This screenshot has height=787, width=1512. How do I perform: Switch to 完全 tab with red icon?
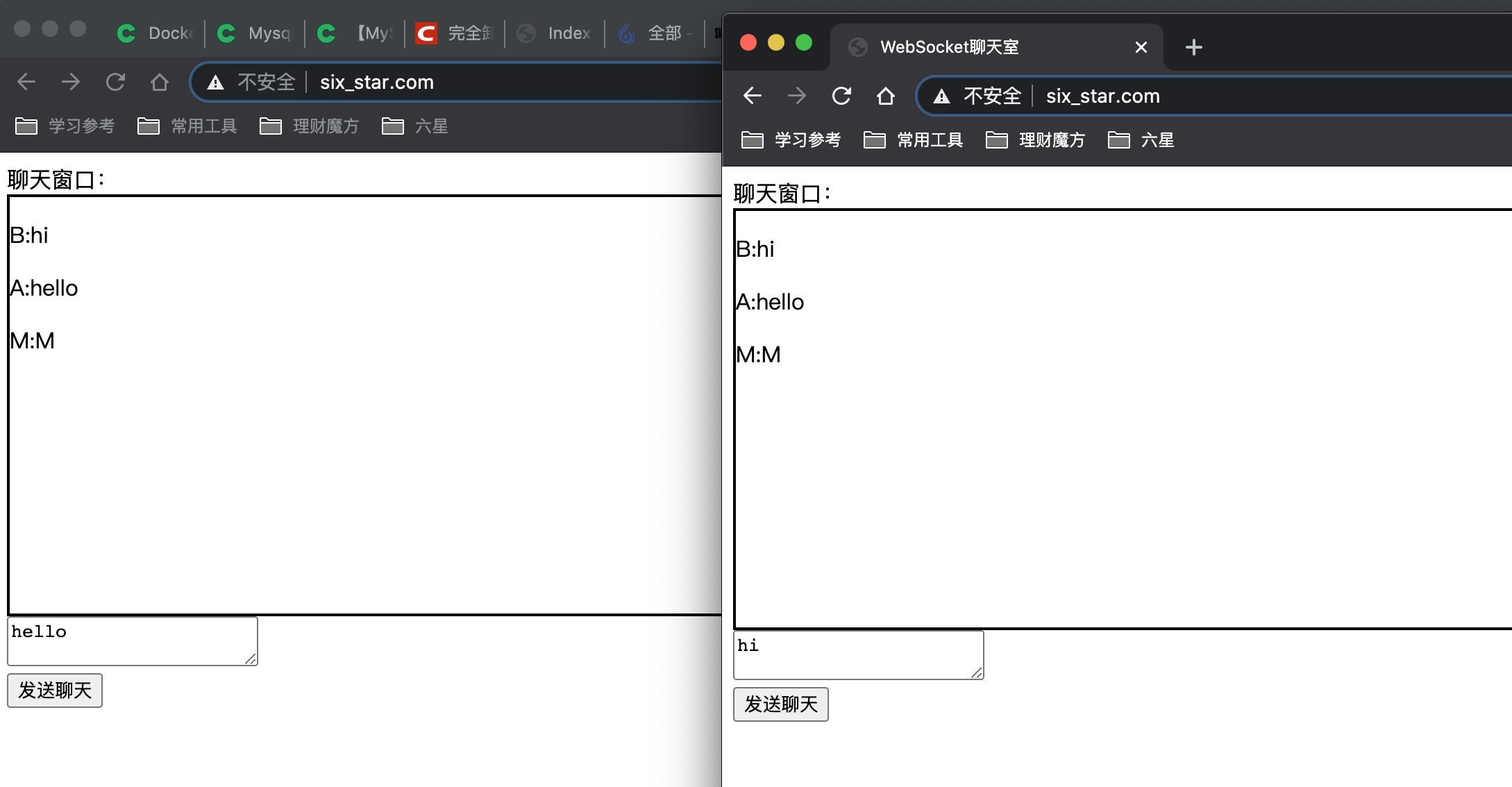tap(455, 33)
